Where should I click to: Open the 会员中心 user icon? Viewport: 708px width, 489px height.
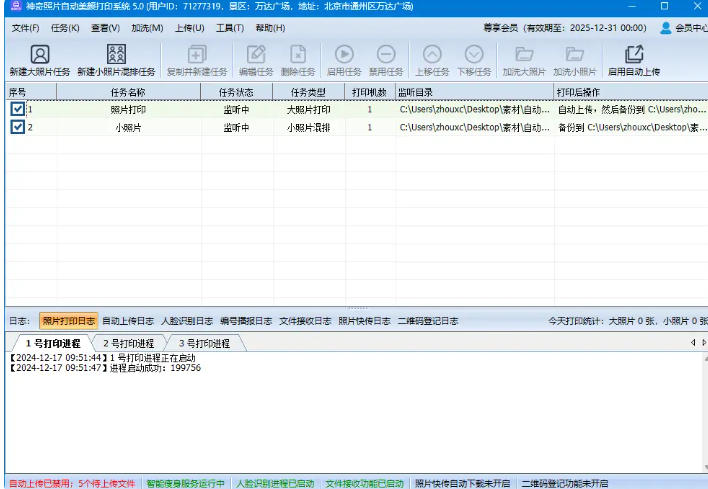[x=666, y=28]
